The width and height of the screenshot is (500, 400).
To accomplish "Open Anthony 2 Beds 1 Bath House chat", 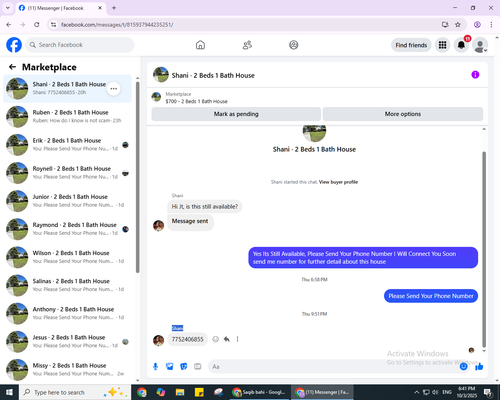I will pos(67,313).
